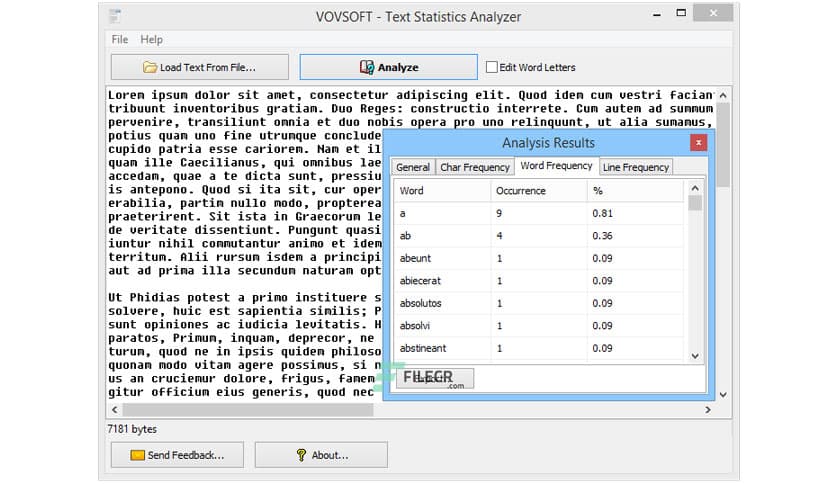
Task: Click text area scroll up arrow
Action: tap(723, 95)
